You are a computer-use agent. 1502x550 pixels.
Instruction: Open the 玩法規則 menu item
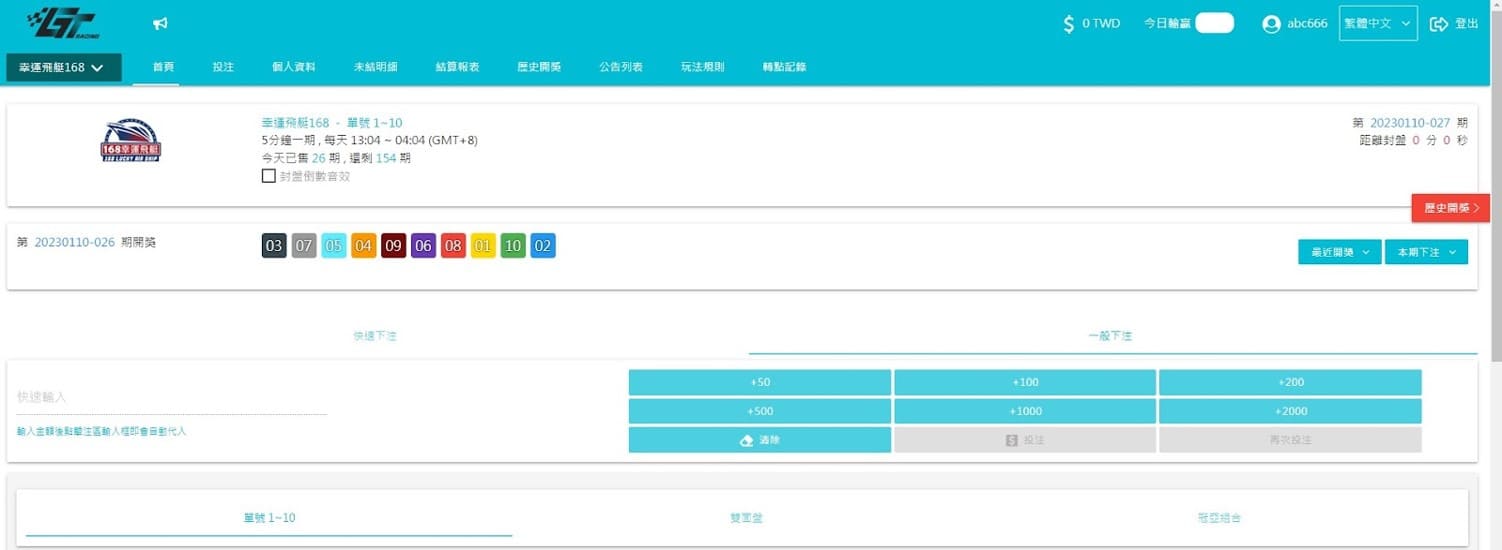[703, 67]
